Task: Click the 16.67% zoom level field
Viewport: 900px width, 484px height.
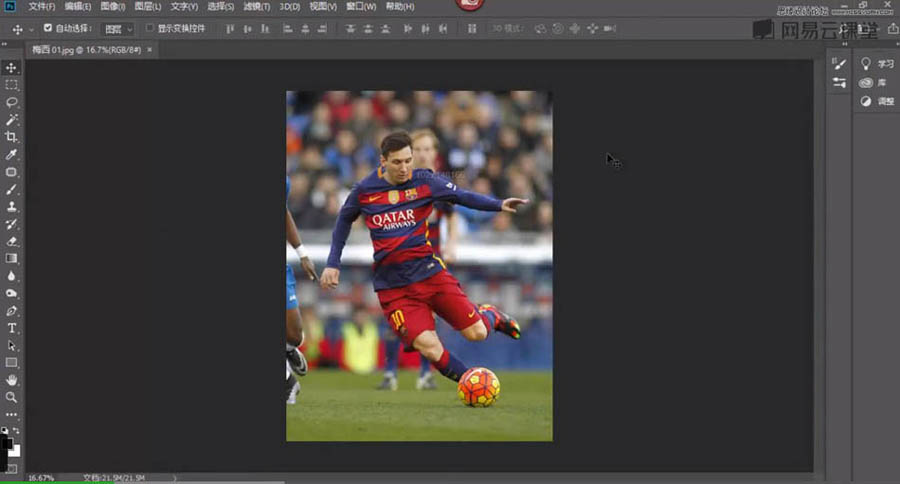Action: [x=41, y=478]
